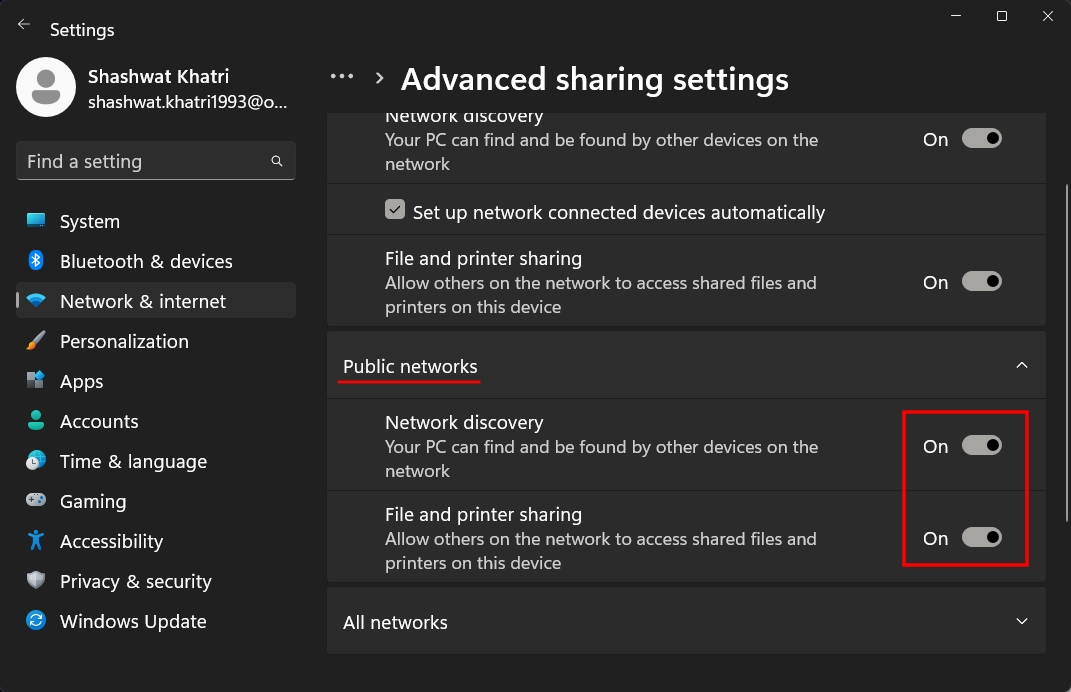Click the Windows Update refresh icon
The width and height of the screenshot is (1071, 692).
tap(36, 621)
